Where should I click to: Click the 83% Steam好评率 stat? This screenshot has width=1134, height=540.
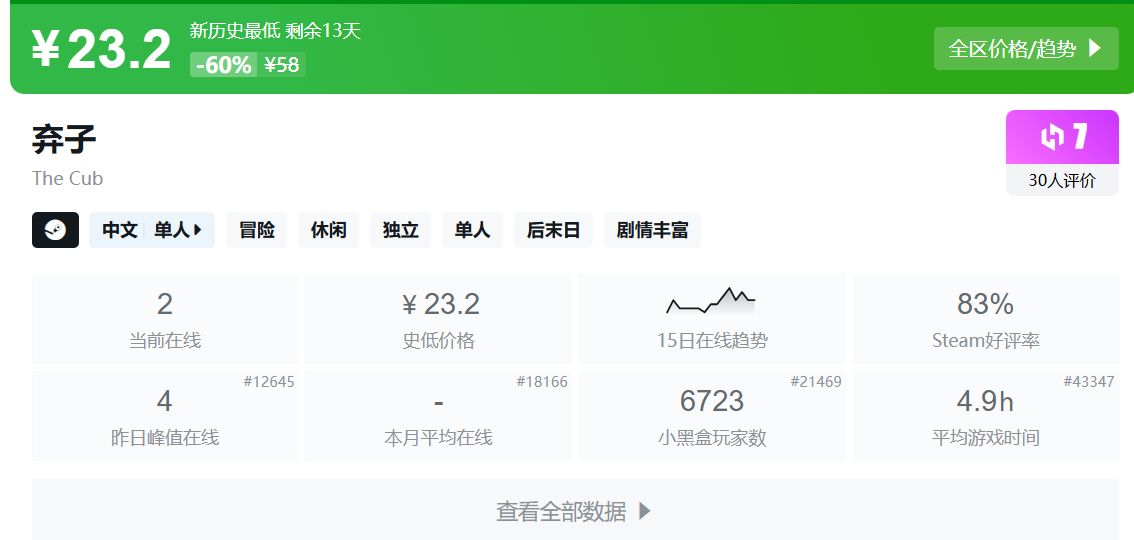coord(986,319)
